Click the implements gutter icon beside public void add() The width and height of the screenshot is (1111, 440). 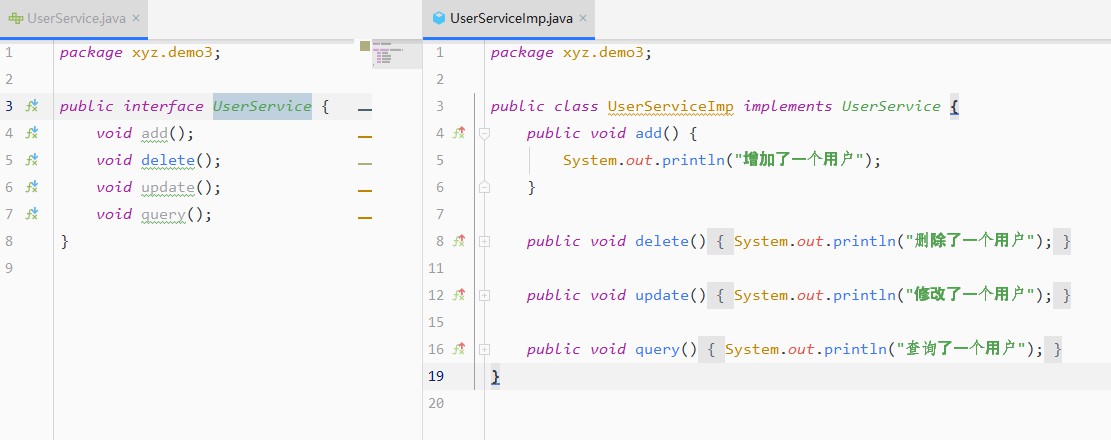click(459, 133)
